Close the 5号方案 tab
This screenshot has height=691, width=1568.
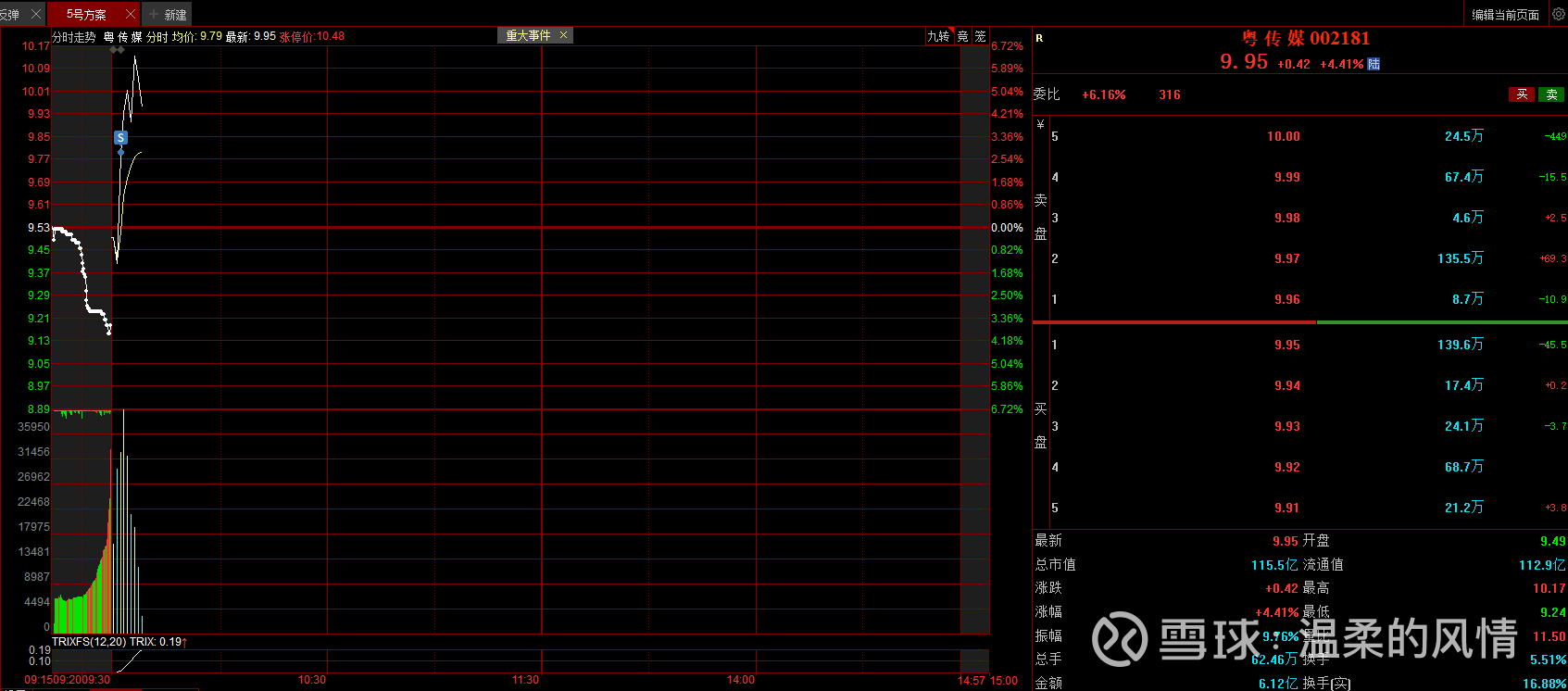pos(130,14)
